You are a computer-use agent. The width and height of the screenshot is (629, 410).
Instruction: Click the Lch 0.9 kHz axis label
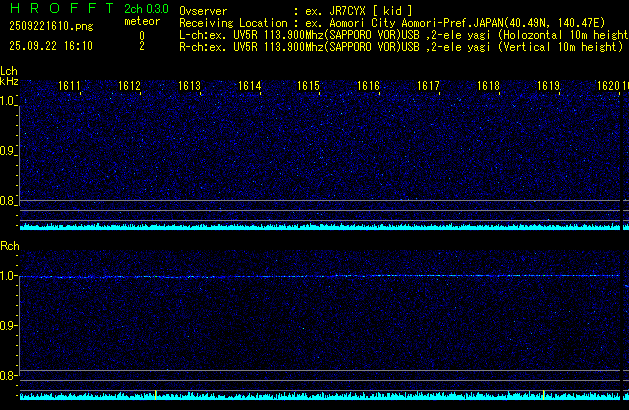[9, 151]
